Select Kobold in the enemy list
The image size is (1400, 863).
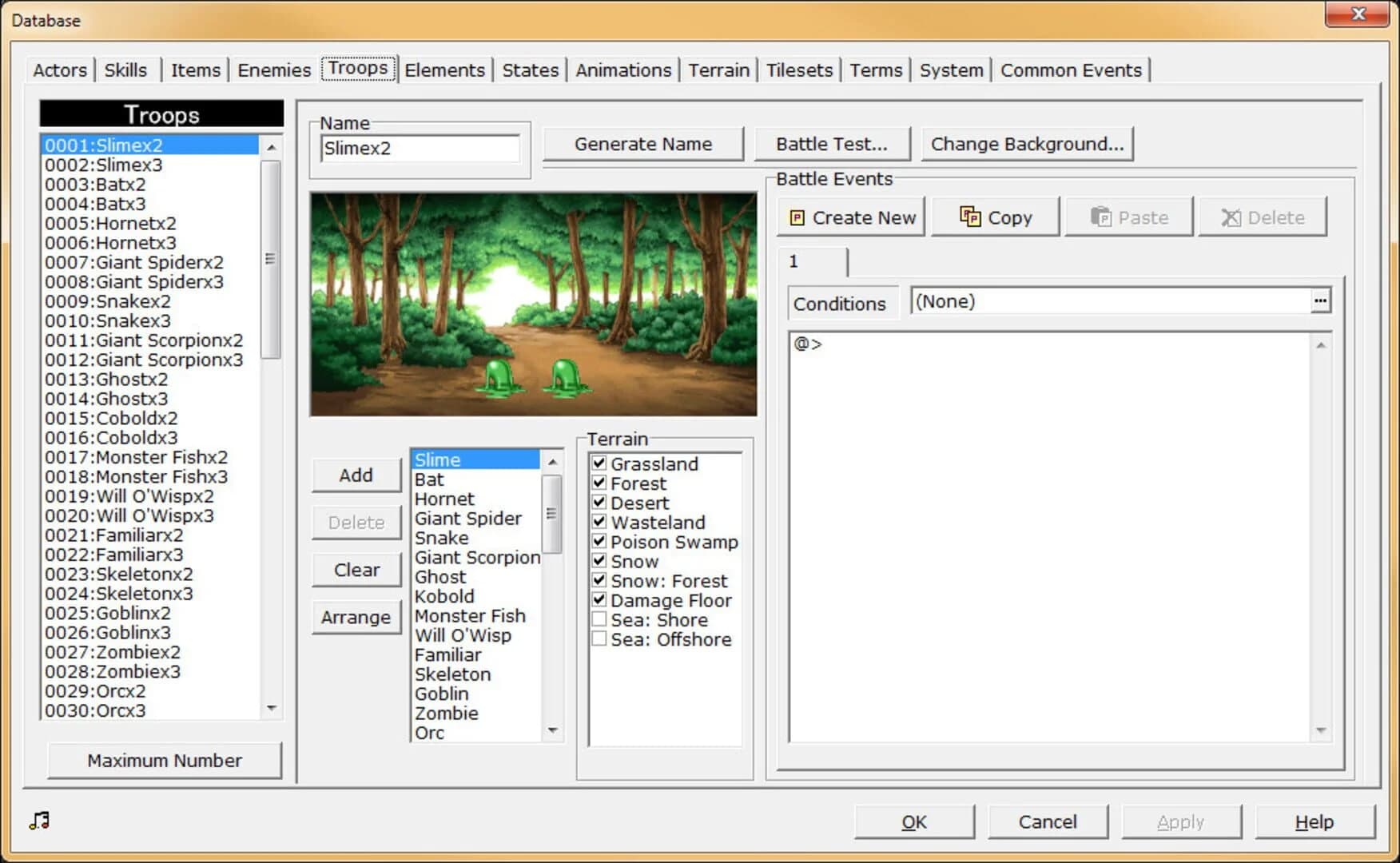445,596
